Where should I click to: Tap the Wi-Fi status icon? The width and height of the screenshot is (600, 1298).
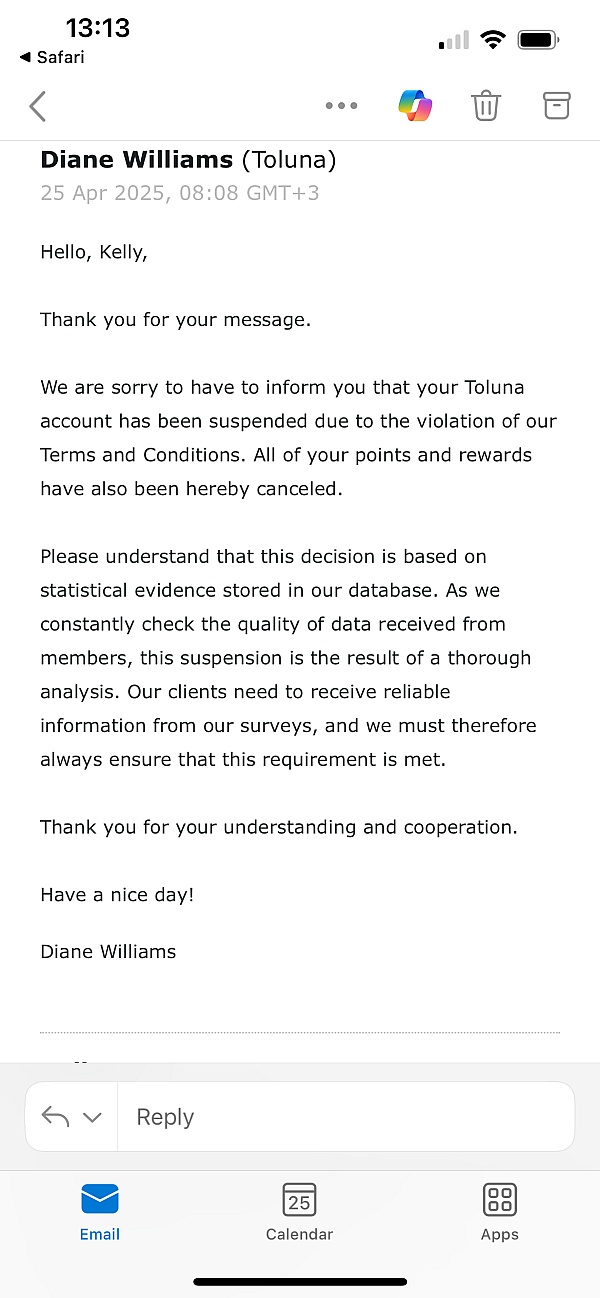tap(493, 40)
